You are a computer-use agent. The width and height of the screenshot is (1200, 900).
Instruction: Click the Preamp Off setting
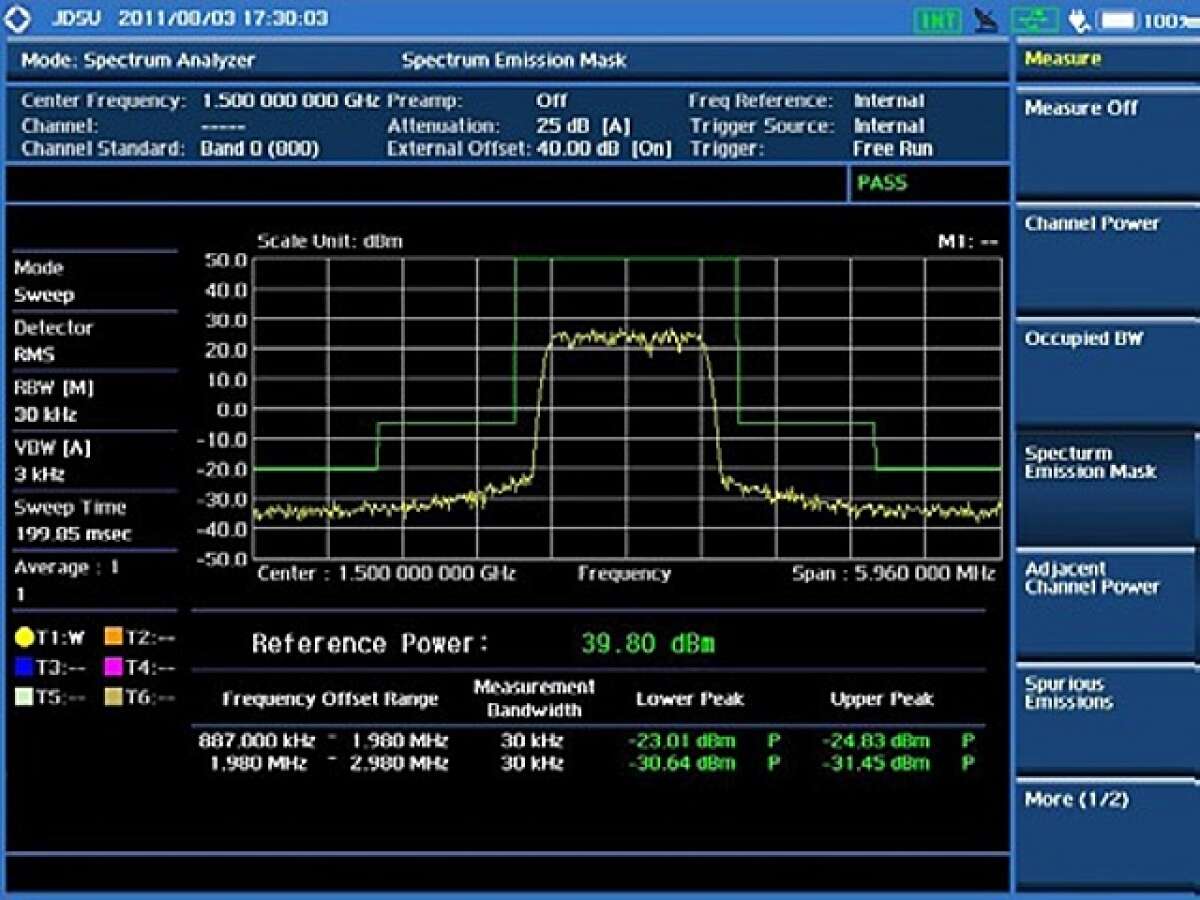551,101
